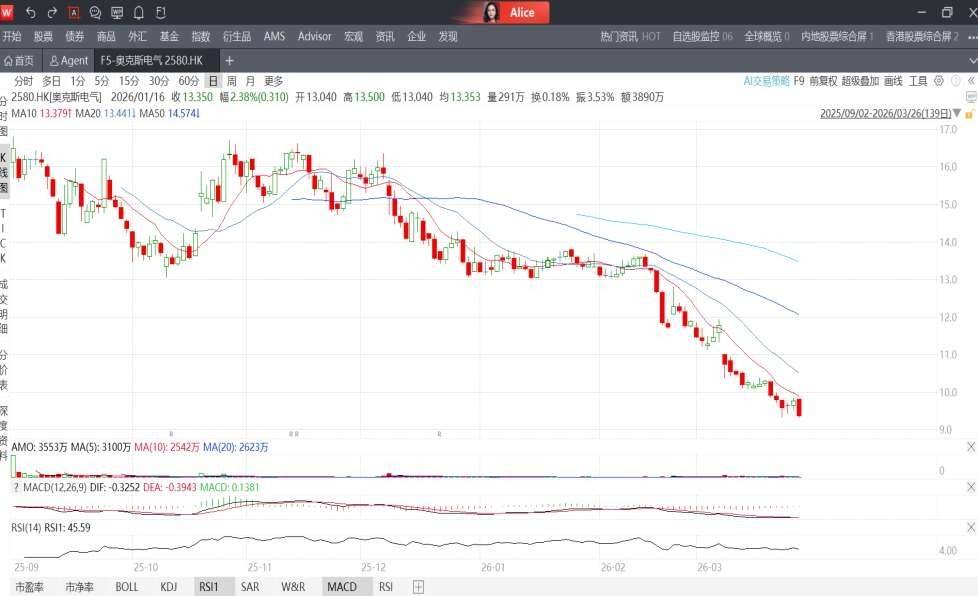The width and height of the screenshot is (978, 596).
Task: Close the MACD indicator panel
Action: pyautogui.click(x=971, y=486)
